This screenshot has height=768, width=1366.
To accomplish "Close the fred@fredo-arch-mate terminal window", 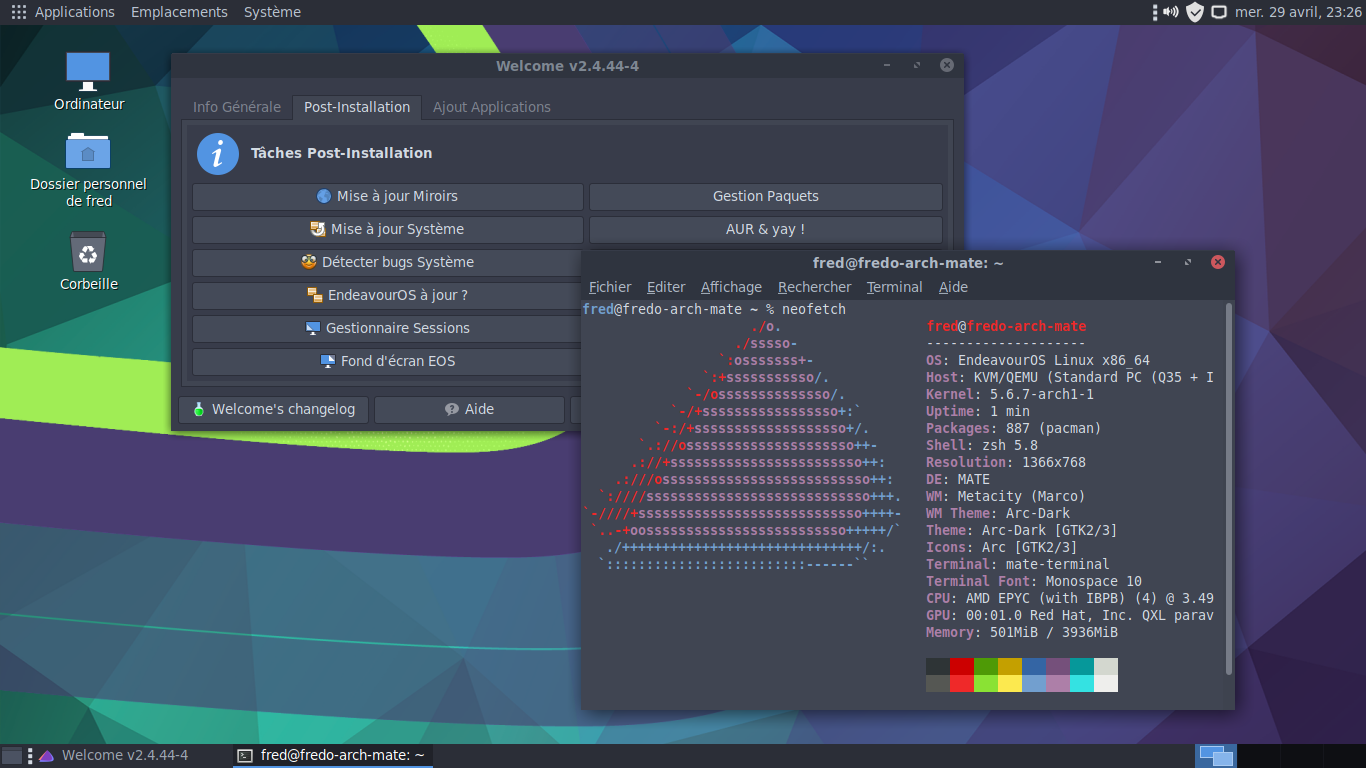I will pyautogui.click(x=1218, y=262).
